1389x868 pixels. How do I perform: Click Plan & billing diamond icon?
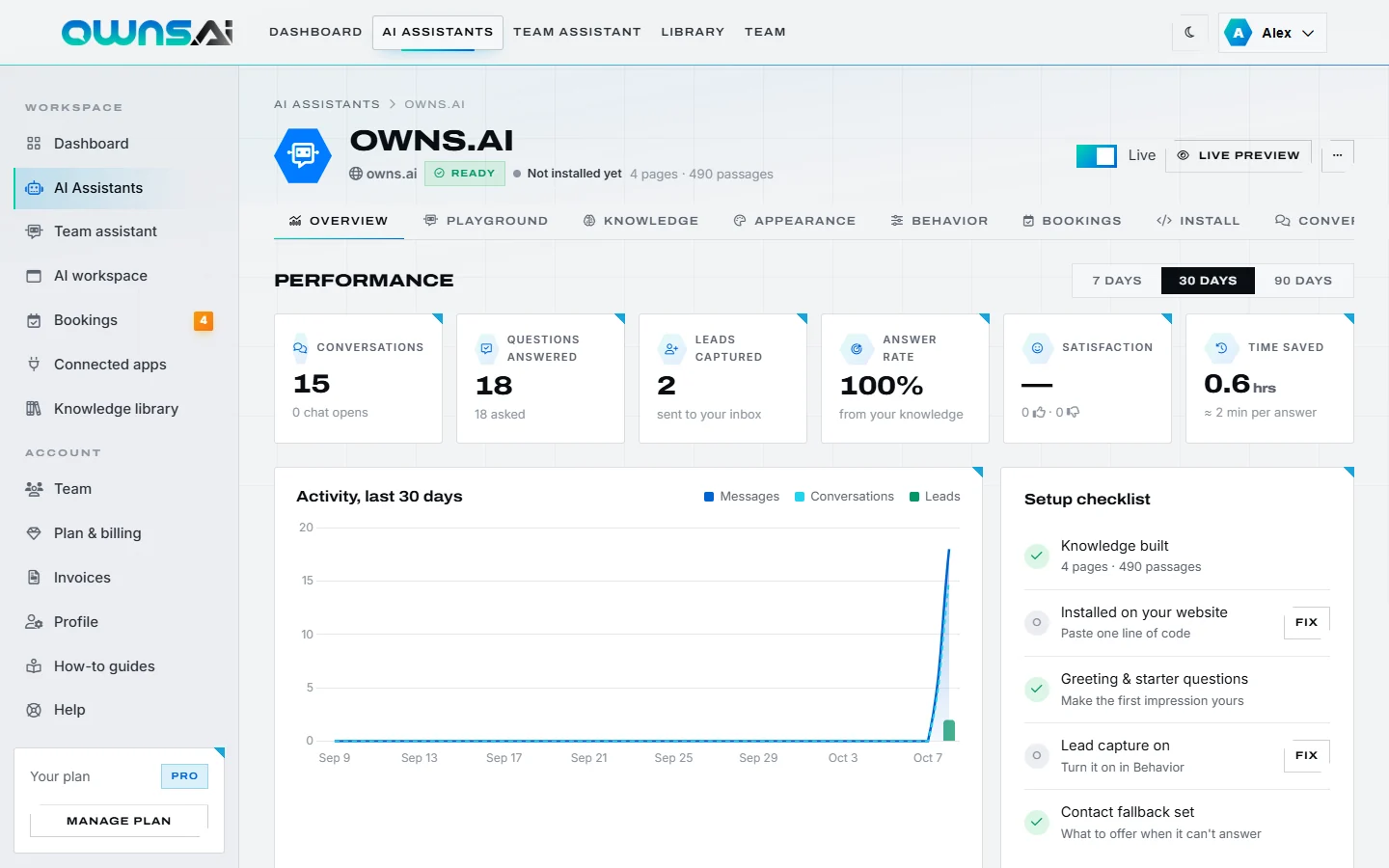click(x=34, y=533)
